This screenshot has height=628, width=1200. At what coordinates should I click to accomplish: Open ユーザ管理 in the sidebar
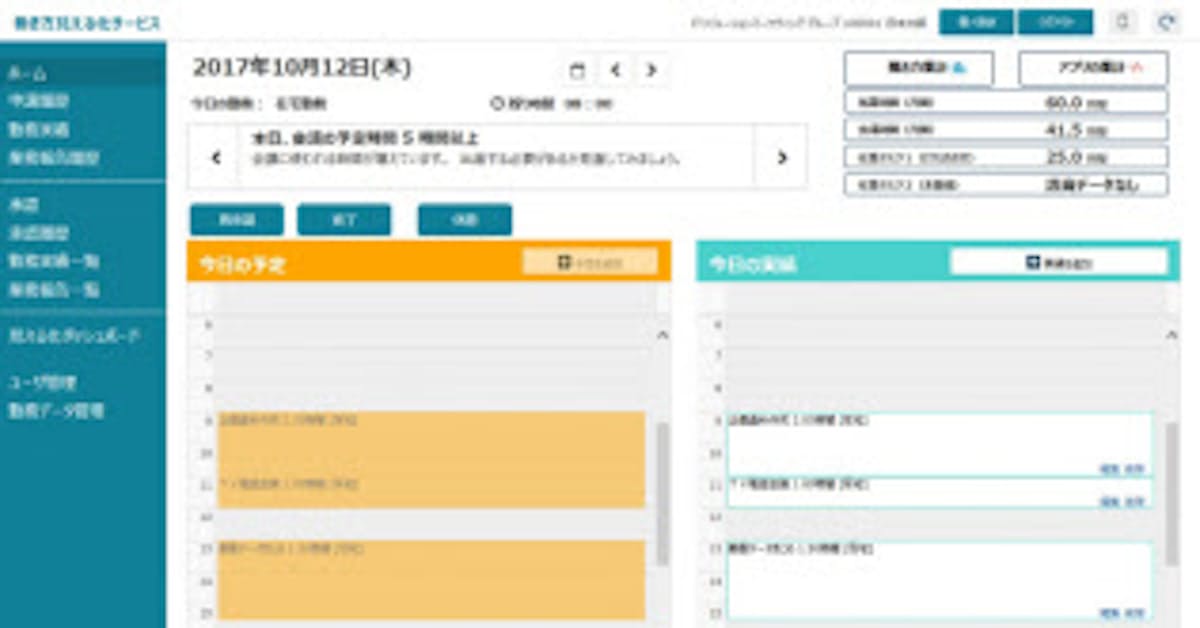point(42,382)
